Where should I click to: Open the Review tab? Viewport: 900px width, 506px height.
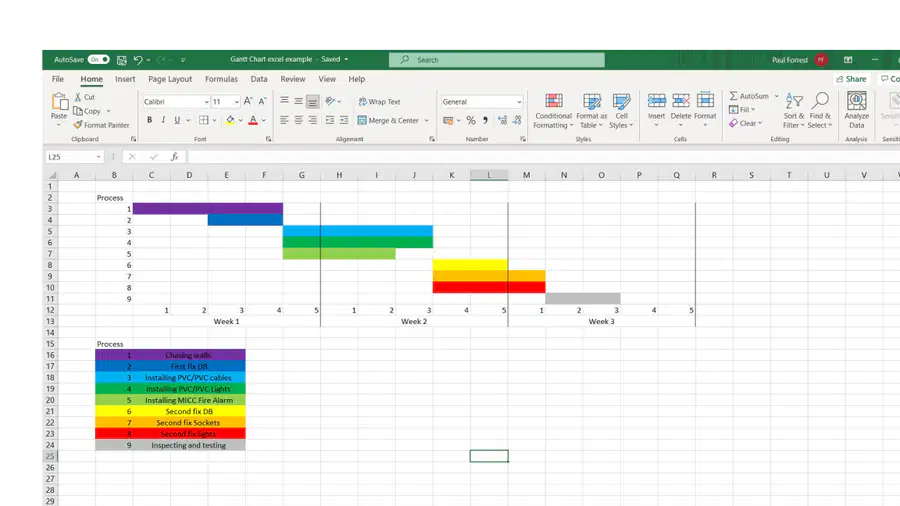293,79
